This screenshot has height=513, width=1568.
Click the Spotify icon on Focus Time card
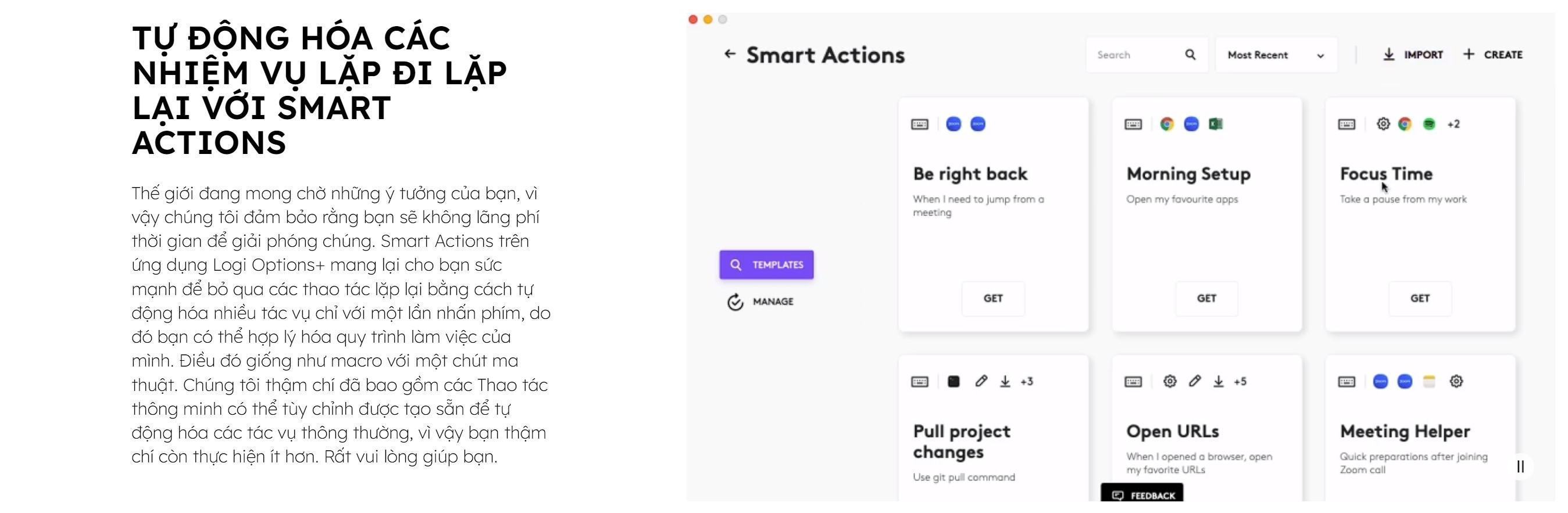click(1428, 124)
